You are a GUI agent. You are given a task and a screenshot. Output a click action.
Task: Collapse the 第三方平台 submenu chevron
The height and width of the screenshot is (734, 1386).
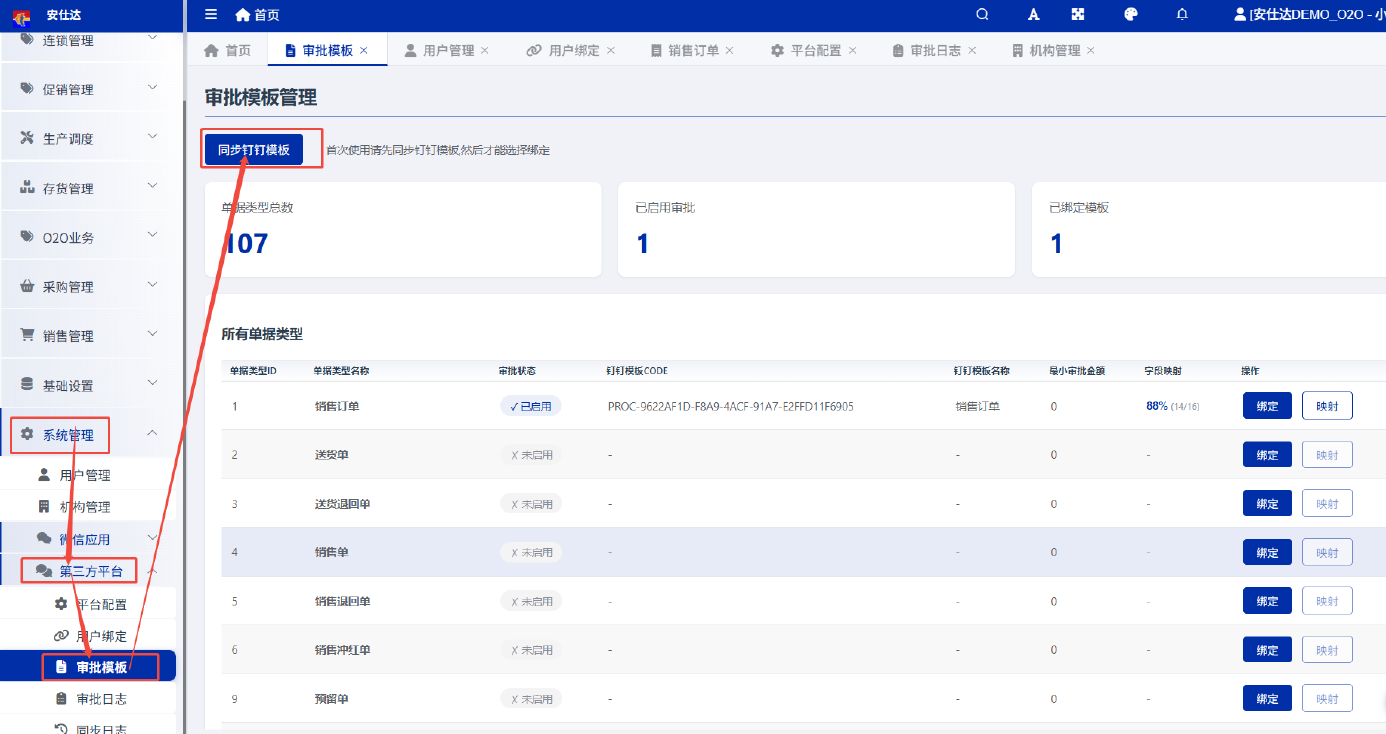click(153, 571)
